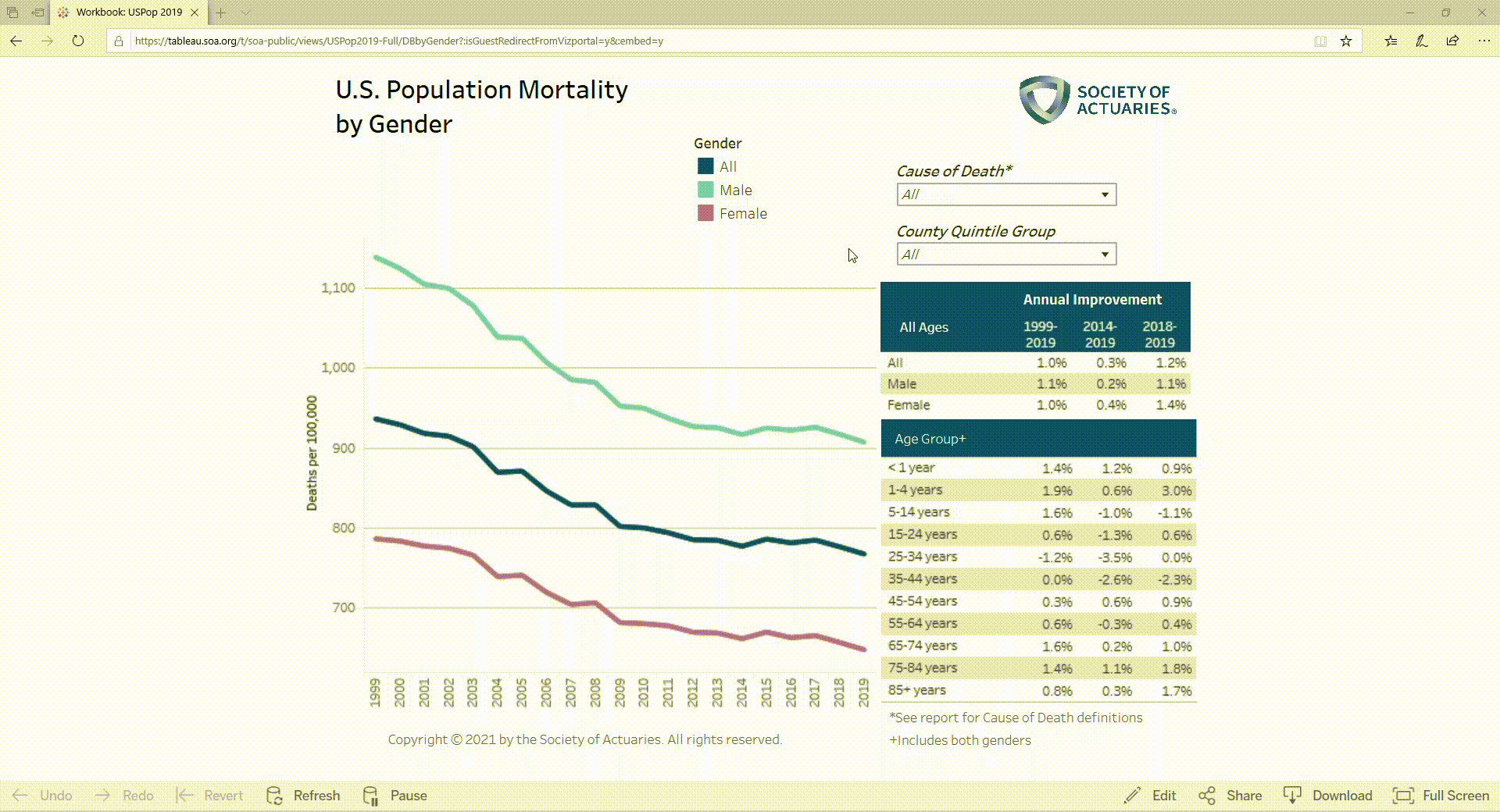
Task: Open Edge browser settings via the ellipsis
Action: click(1484, 41)
